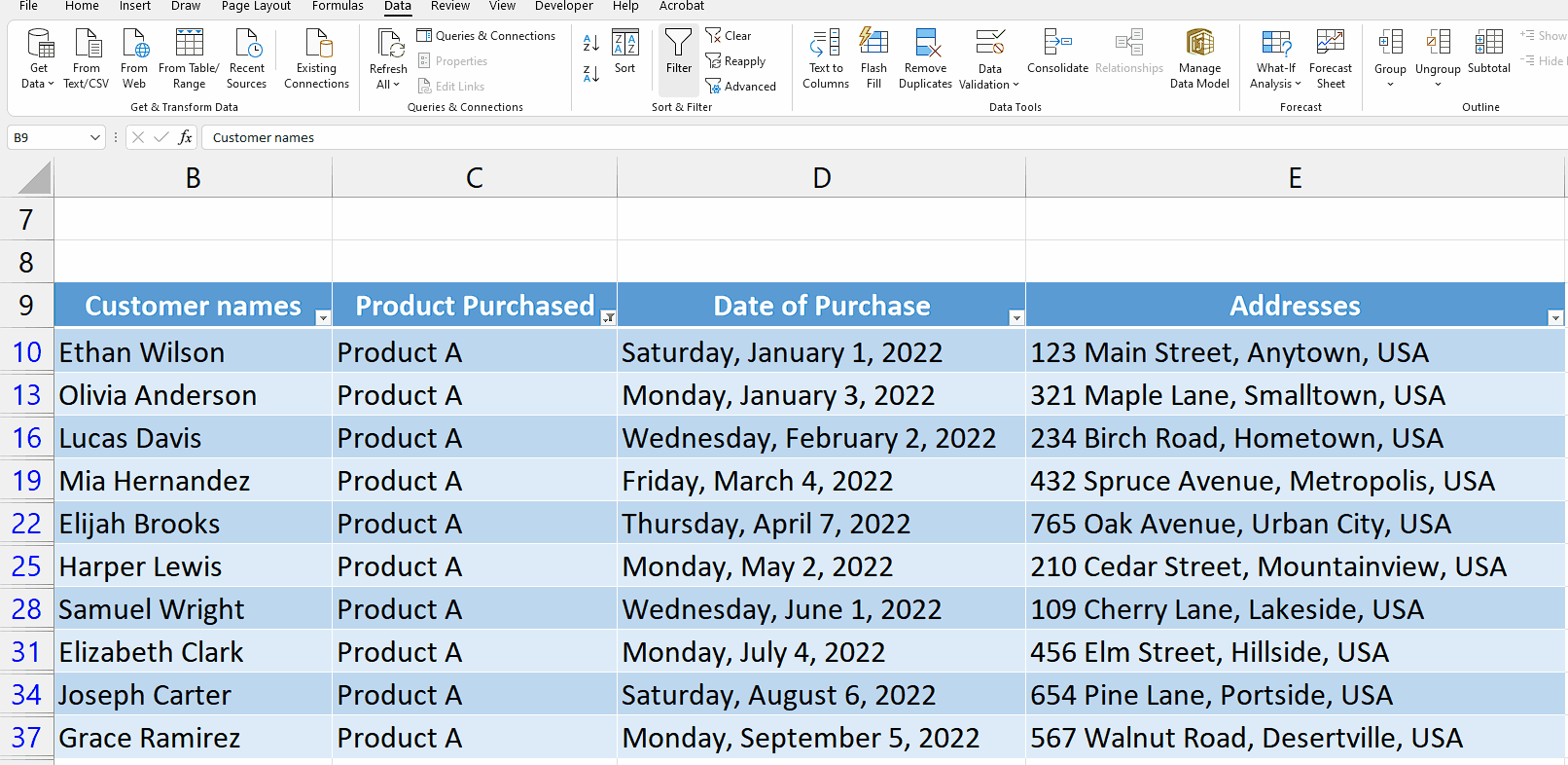Select 567 Walnut Road address cell
The image size is (1568, 765).
coord(1296,738)
